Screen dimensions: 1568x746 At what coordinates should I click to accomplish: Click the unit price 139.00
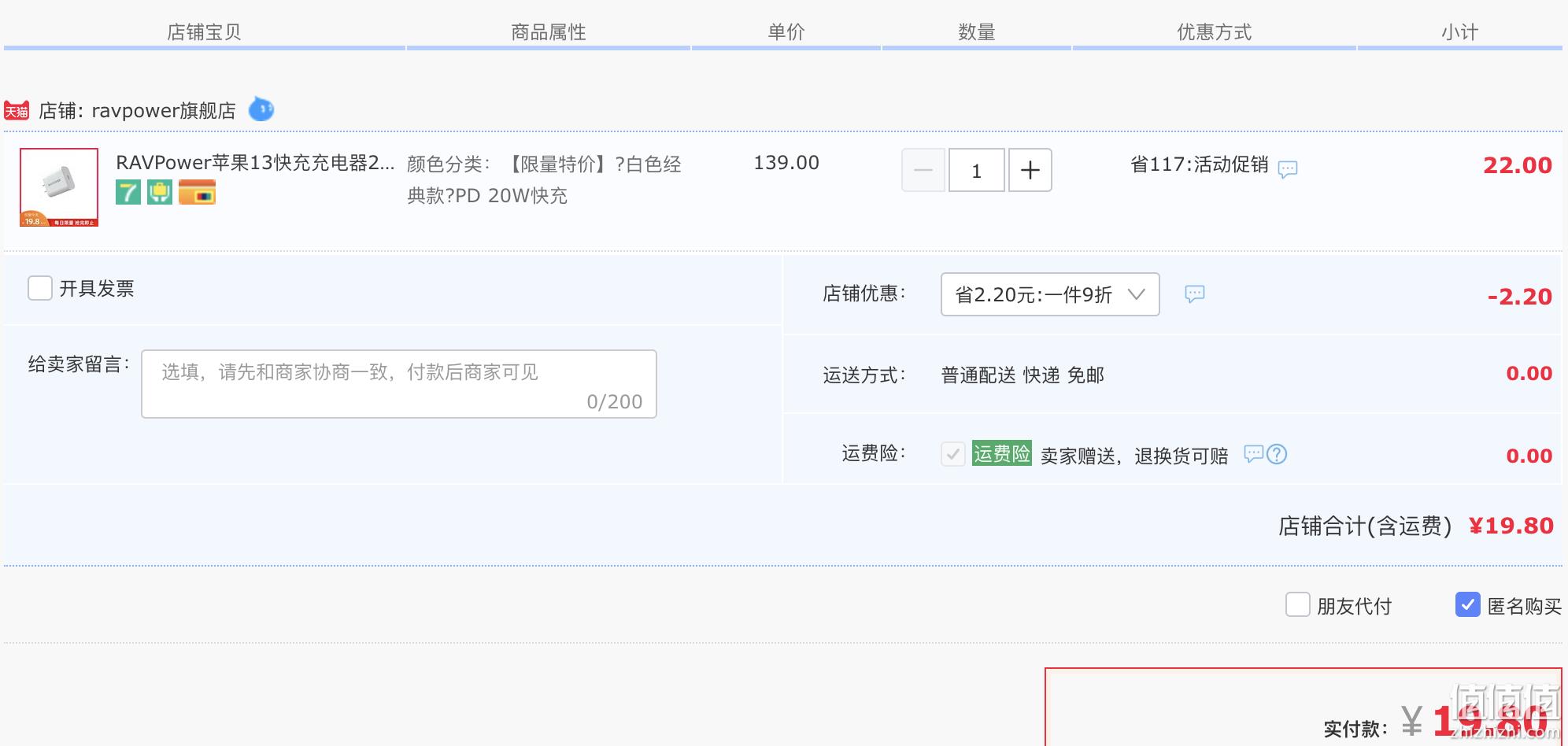point(786,163)
